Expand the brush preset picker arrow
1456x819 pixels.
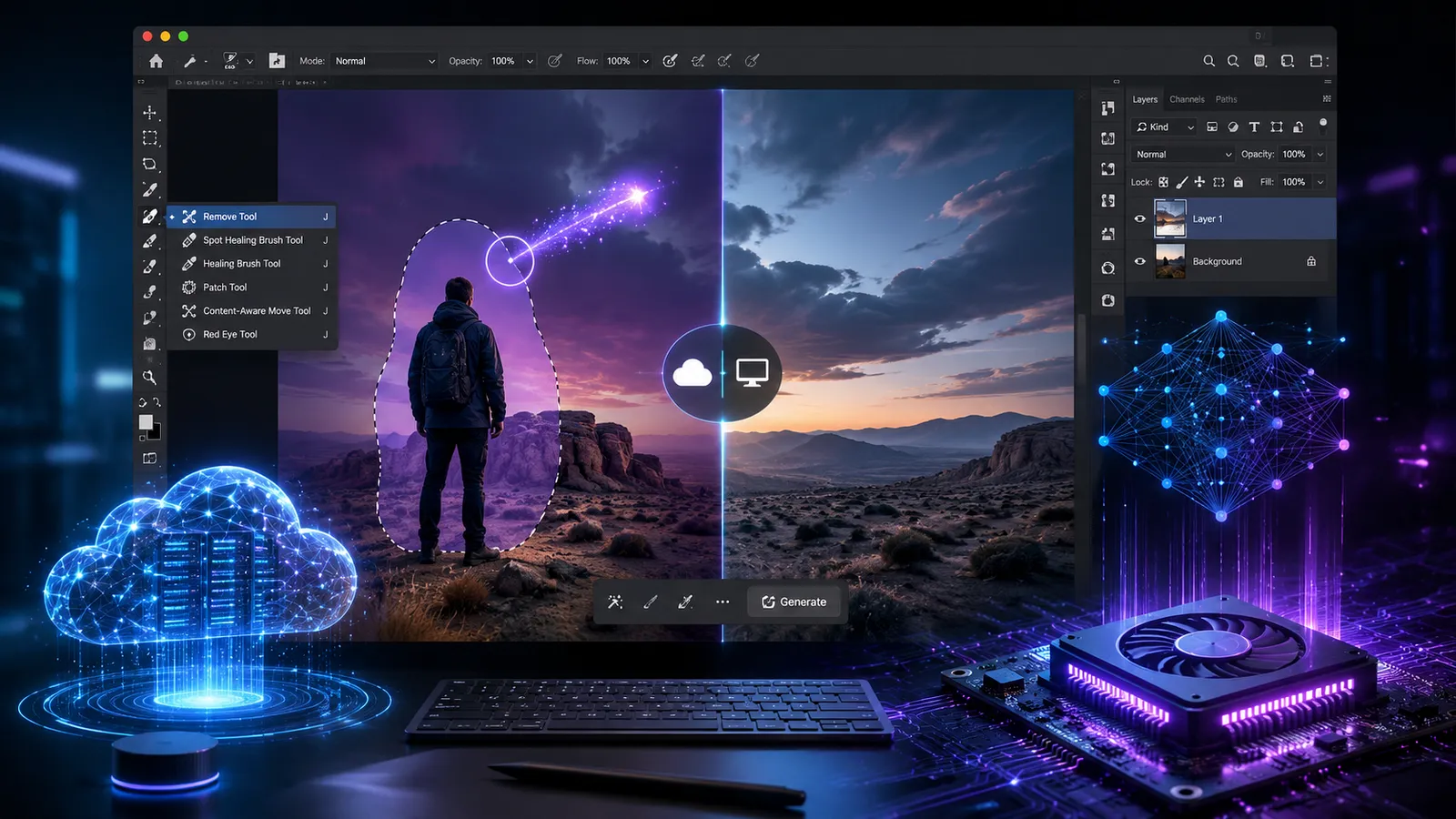249,61
